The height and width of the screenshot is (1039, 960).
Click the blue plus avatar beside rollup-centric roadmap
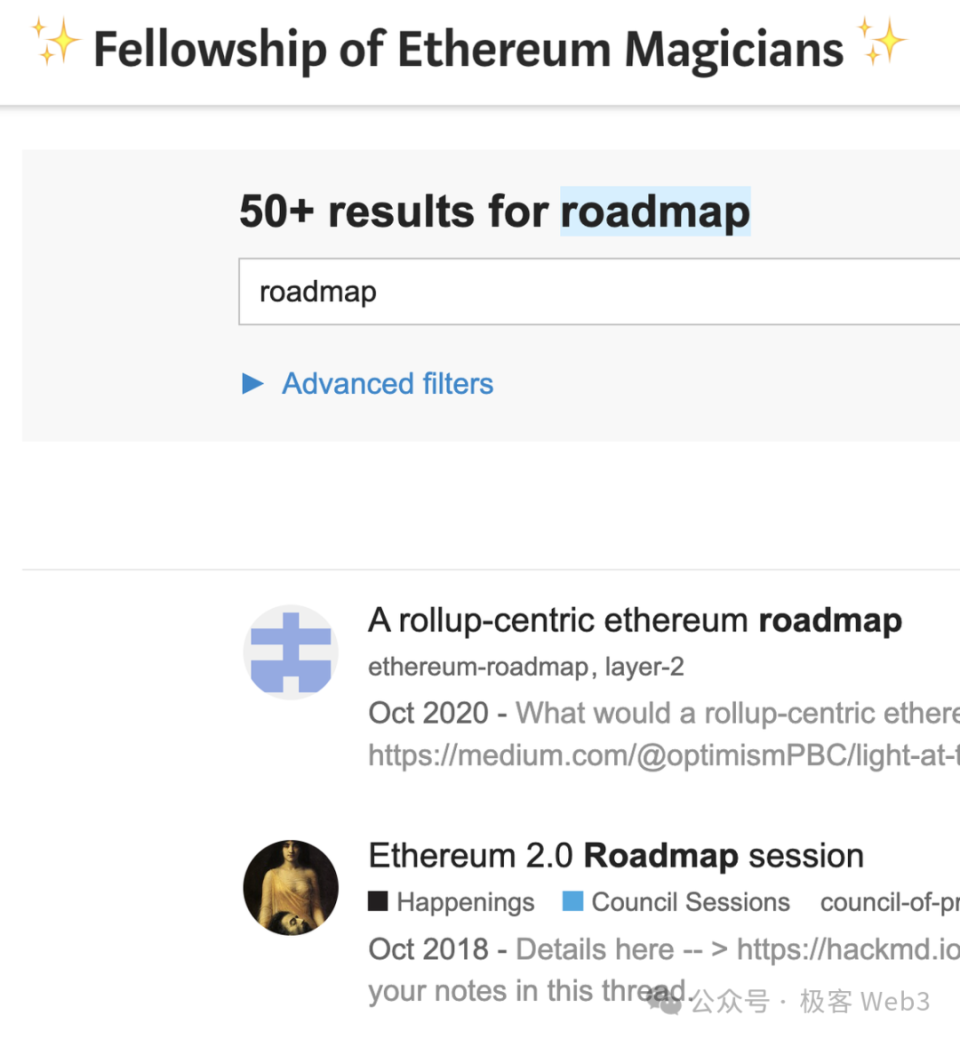[x=291, y=651]
